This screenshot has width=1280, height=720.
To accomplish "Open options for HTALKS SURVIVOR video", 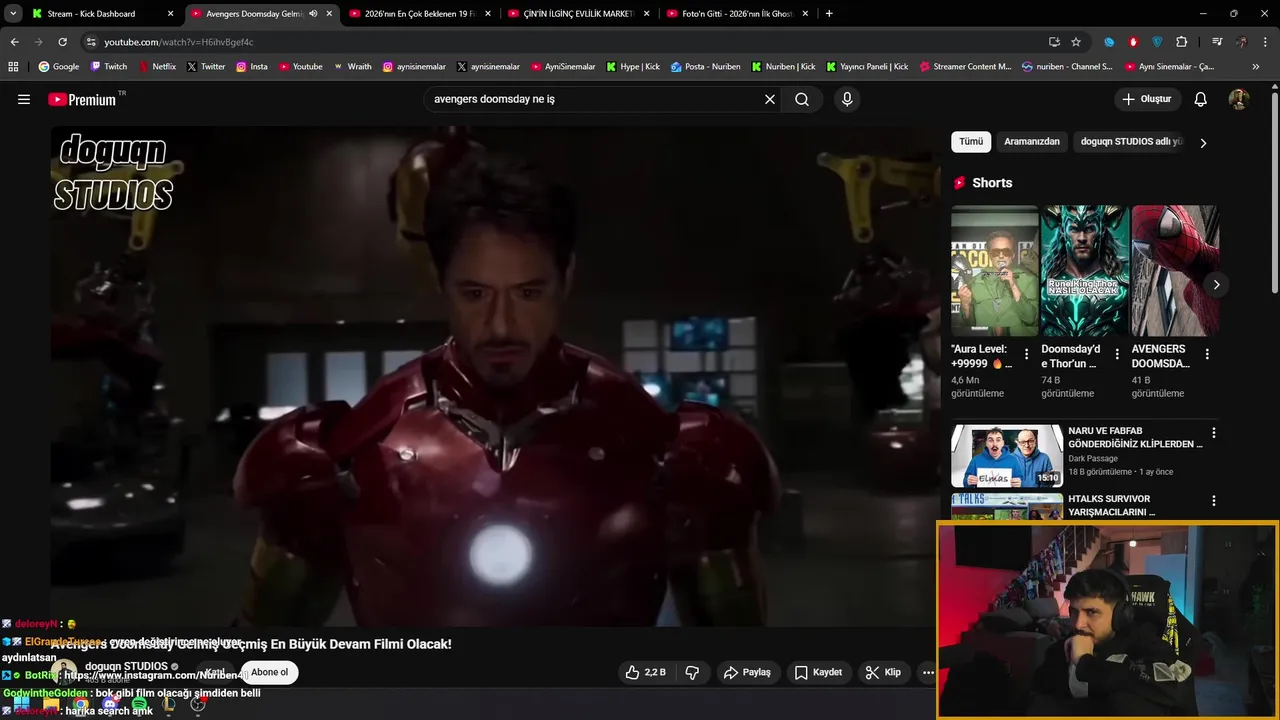I will (1214, 501).
